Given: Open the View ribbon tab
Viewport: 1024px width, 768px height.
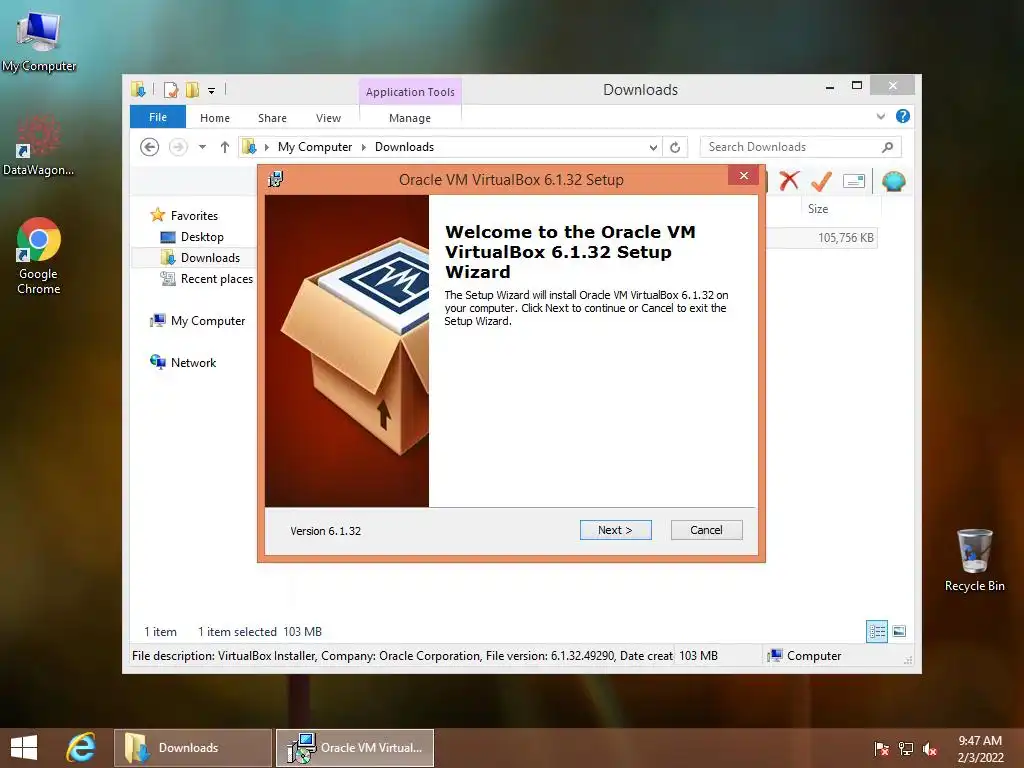Looking at the screenshot, I should (x=328, y=118).
